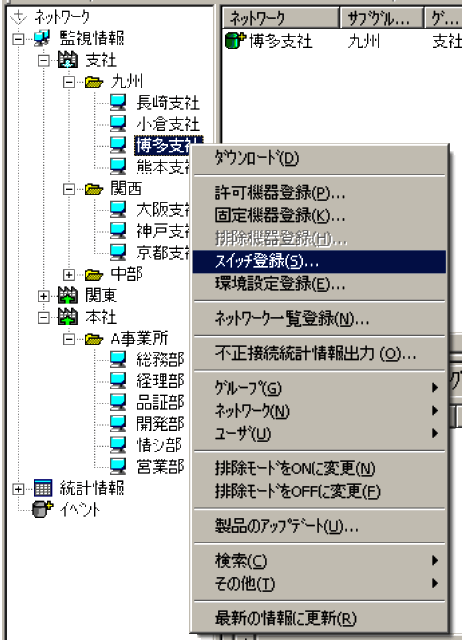
Task: Select イベント tree item label
Action: [x=80, y=509]
